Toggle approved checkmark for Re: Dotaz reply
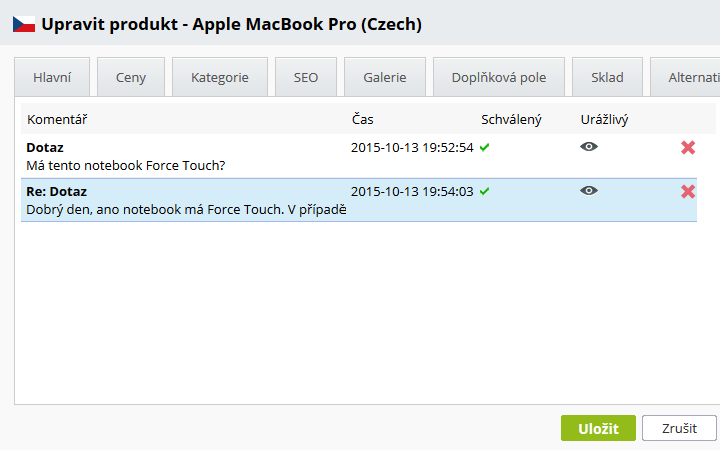Screen dimensions: 720x450 pyautogui.click(x=484, y=191)
